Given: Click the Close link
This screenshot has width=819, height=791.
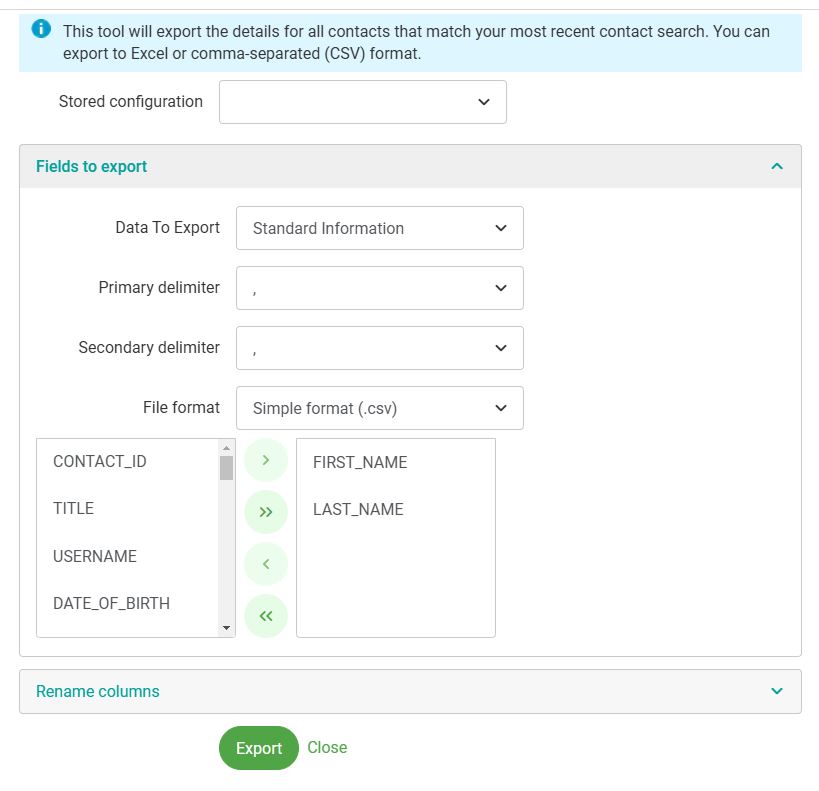Looking at the screenshot, I should tap(327, 747).
